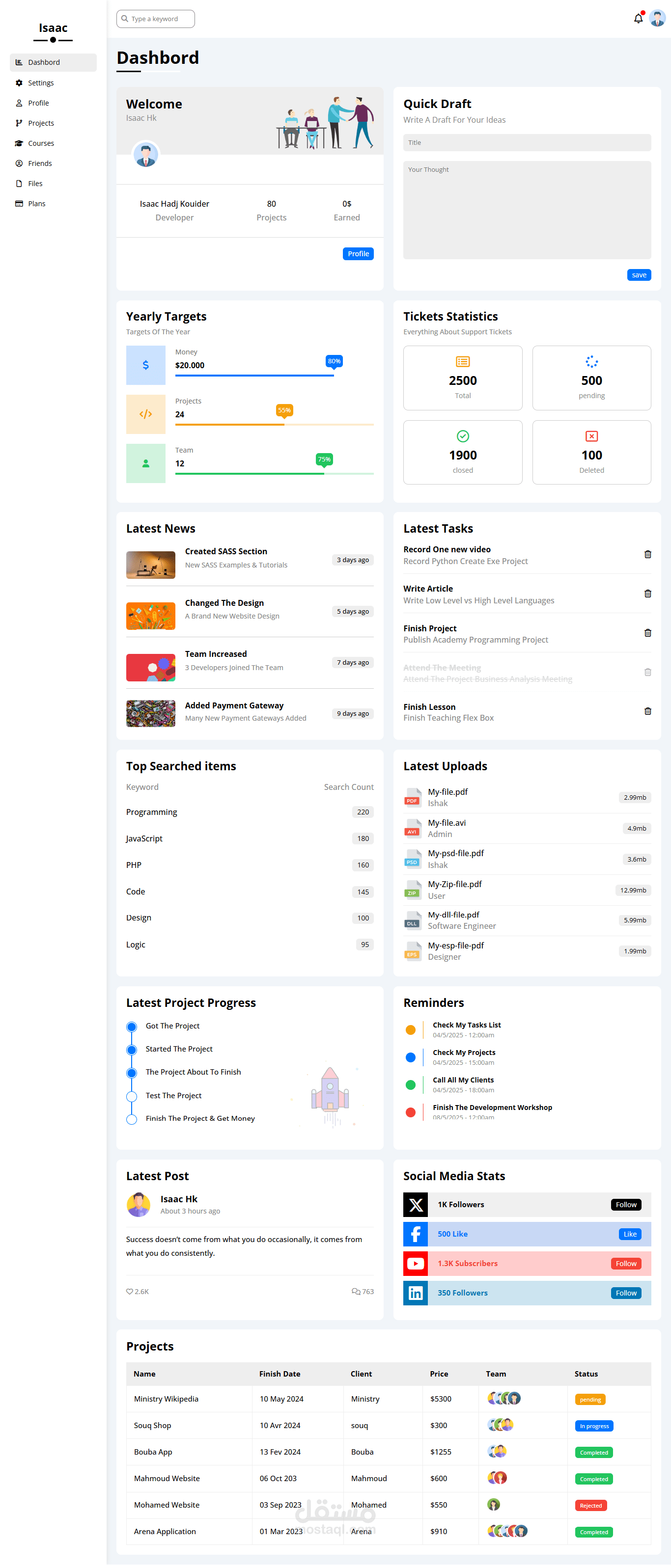This screenshot has height=1568, width=671.
Task: Open the Changed The Design thumbnail
Action: pos(150,616)
